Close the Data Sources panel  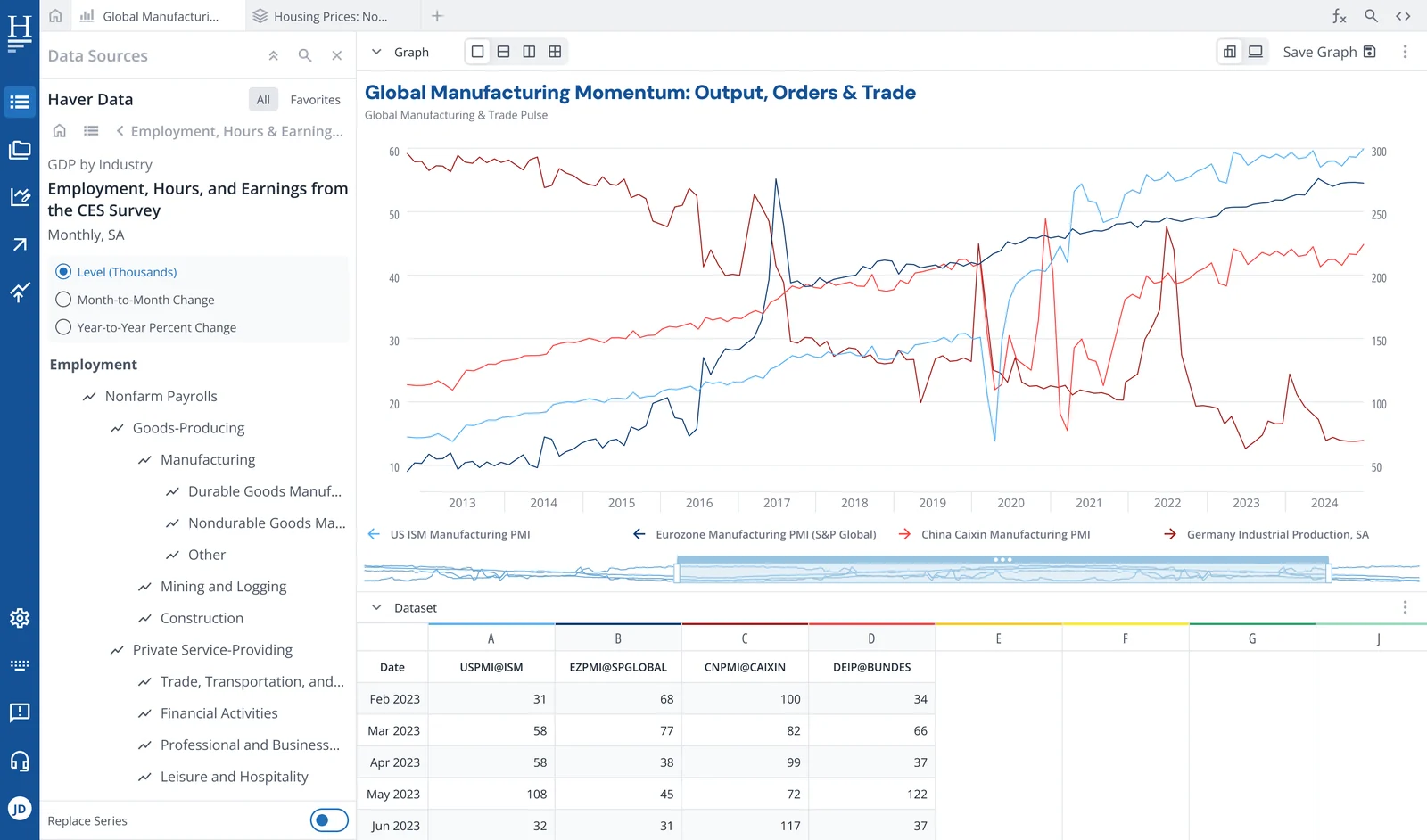click(x=337, y=55)
